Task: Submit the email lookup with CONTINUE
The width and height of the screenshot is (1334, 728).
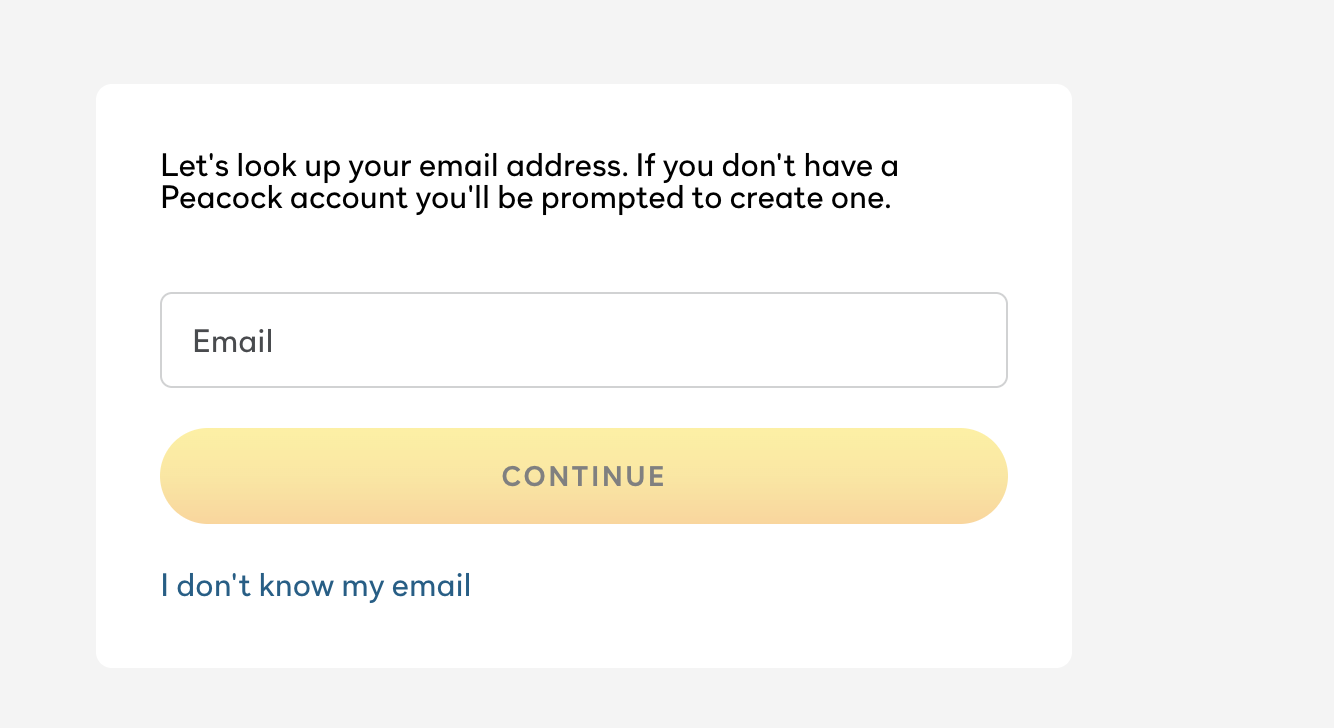Action: click(583, 476)
